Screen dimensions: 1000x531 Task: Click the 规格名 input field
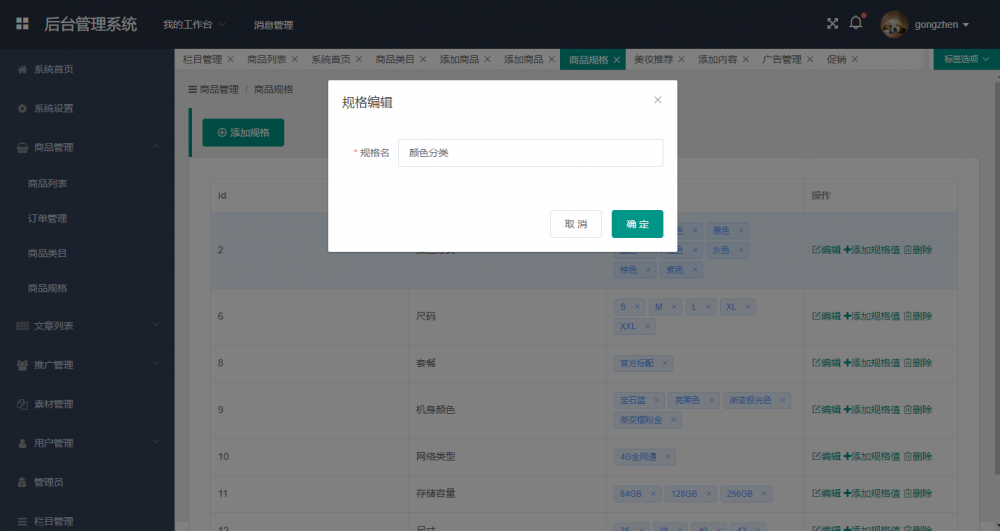(531, 153)
